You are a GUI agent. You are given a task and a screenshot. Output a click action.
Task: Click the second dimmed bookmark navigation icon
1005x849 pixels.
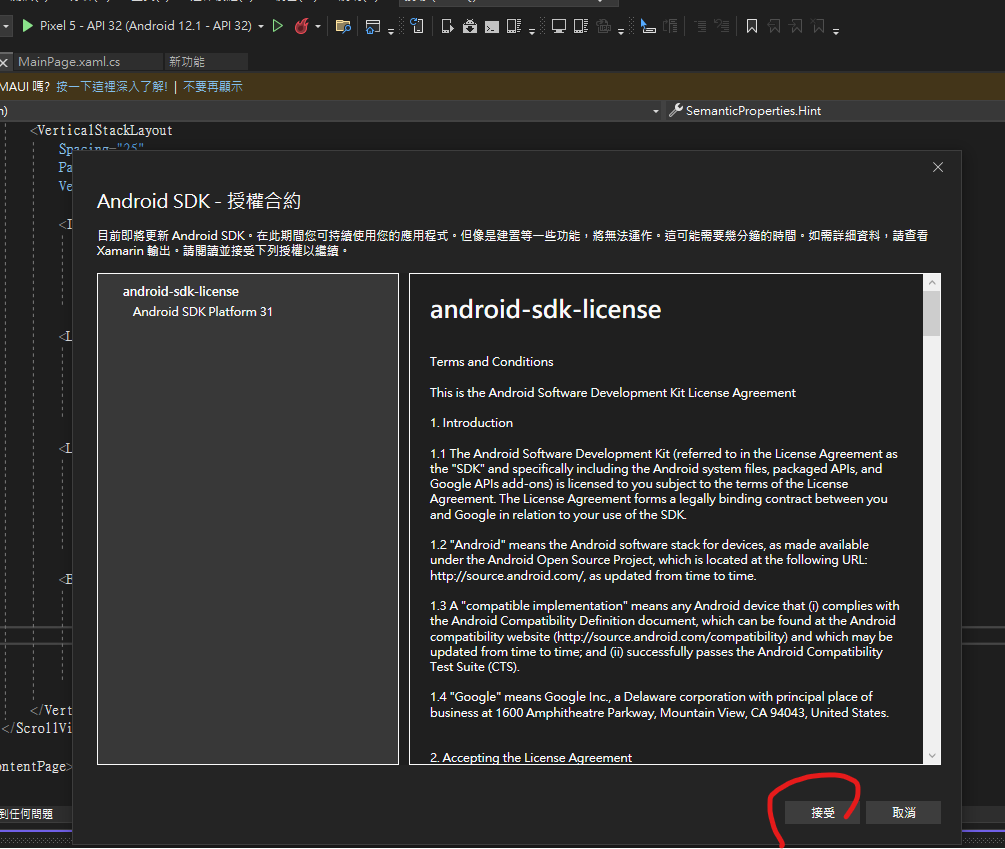(x=796, y=26)
